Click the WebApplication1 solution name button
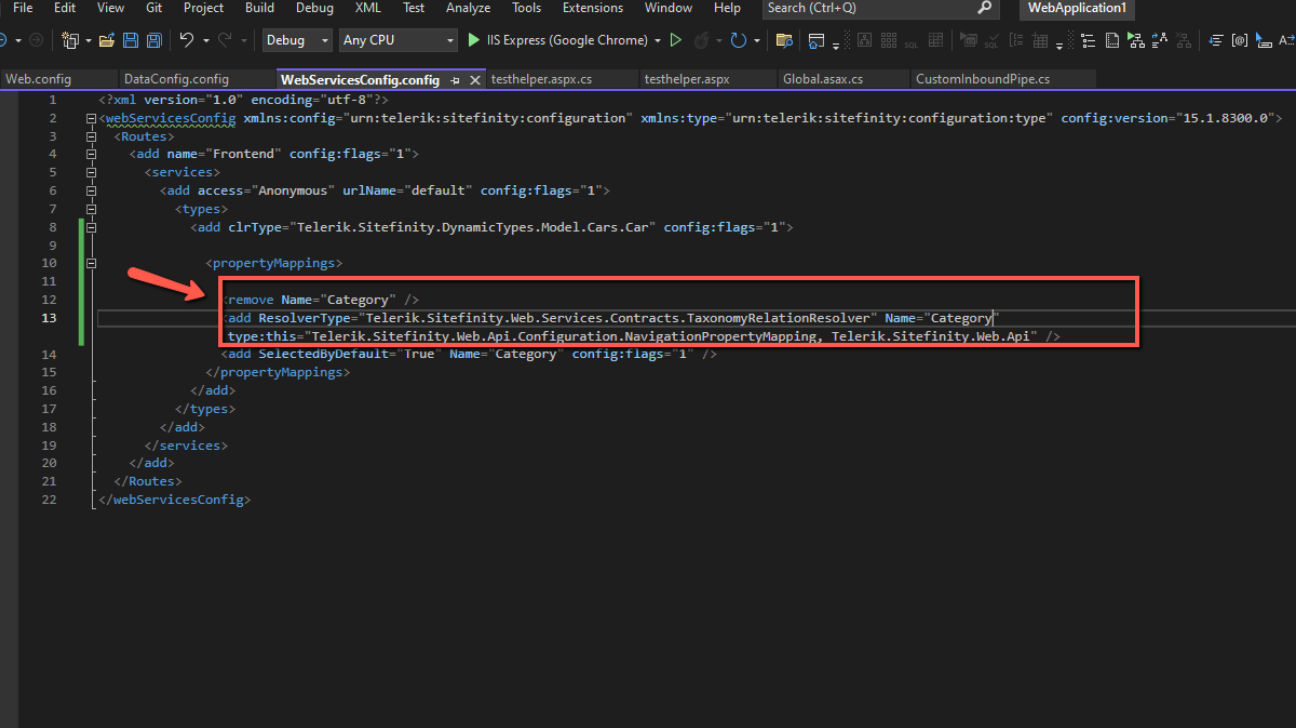1296x728 pixels. [x=1077, y=8]
